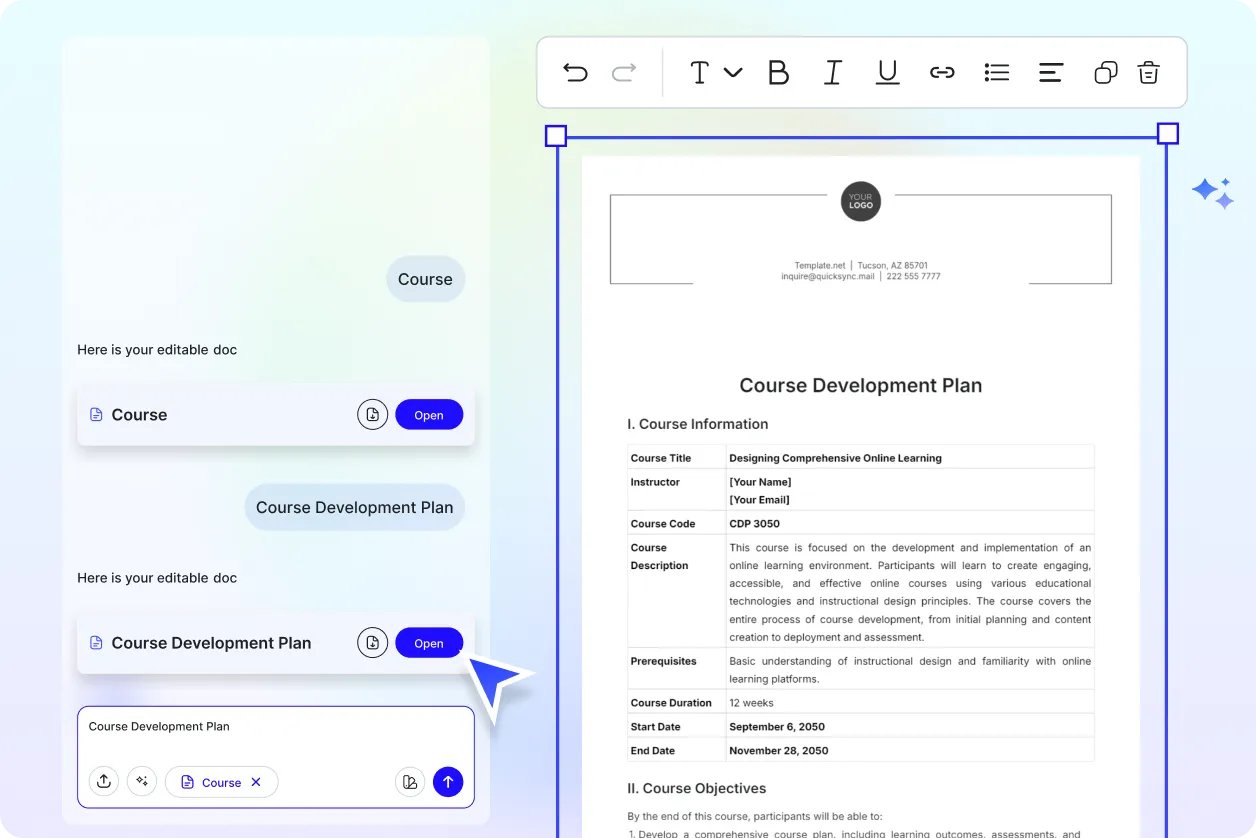This screenshot has height=838, width=1256.
Task: Apply bulleted list formatting
Action: (x=996, y=72)
